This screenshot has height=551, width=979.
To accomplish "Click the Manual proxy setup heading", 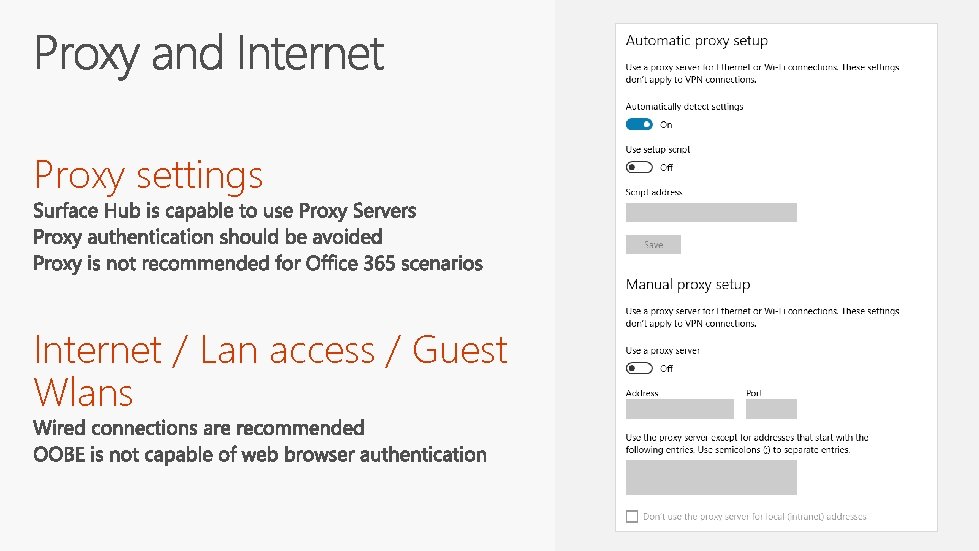I will point(687,285).
